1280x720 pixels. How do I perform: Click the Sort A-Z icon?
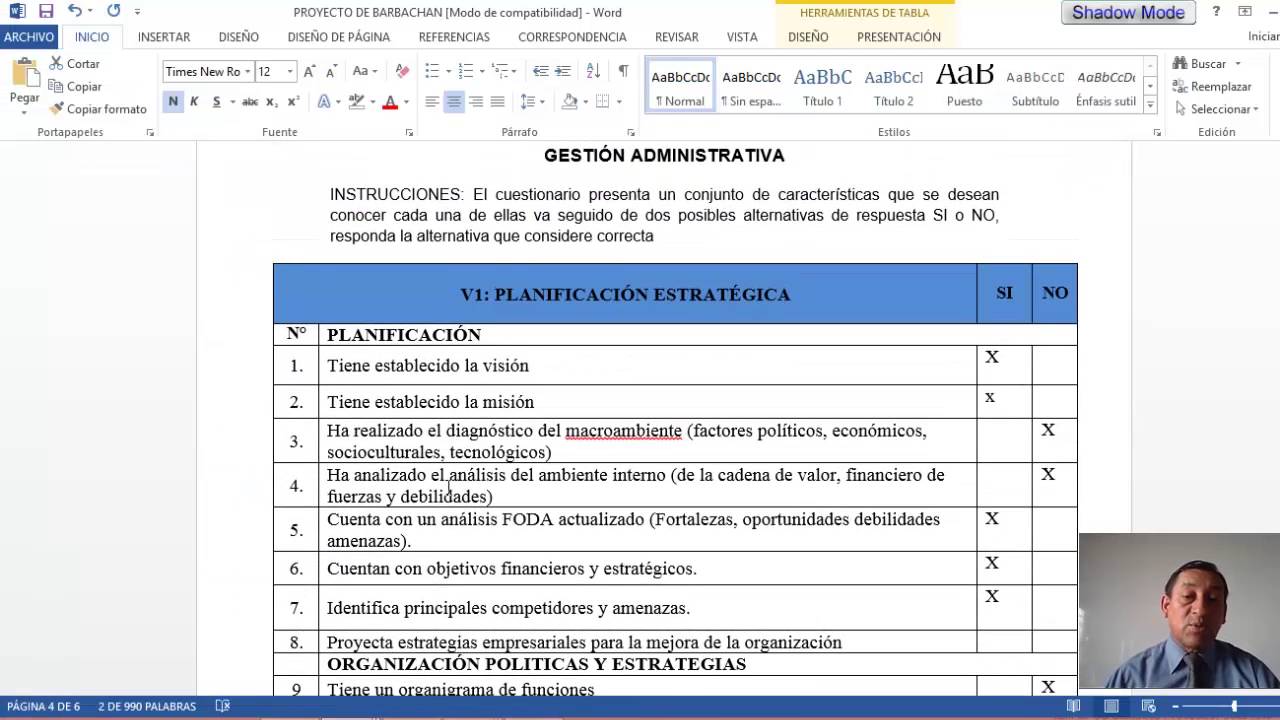click(x=593, y=71)
